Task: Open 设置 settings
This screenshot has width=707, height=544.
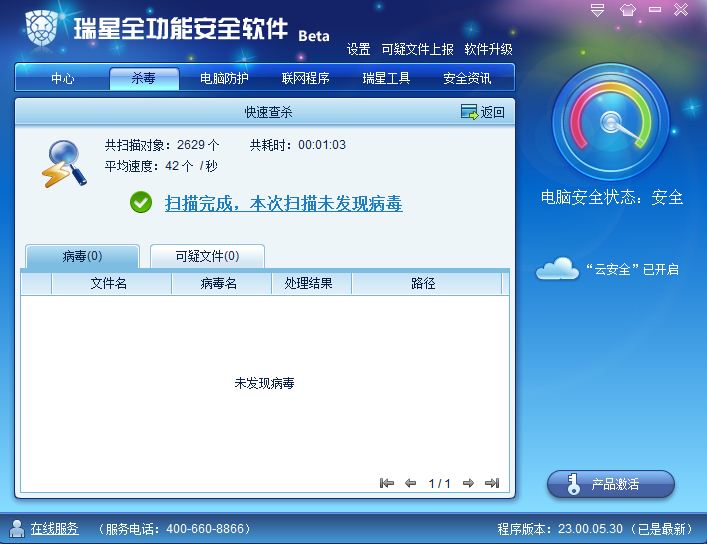Action: tap(358, 49)
